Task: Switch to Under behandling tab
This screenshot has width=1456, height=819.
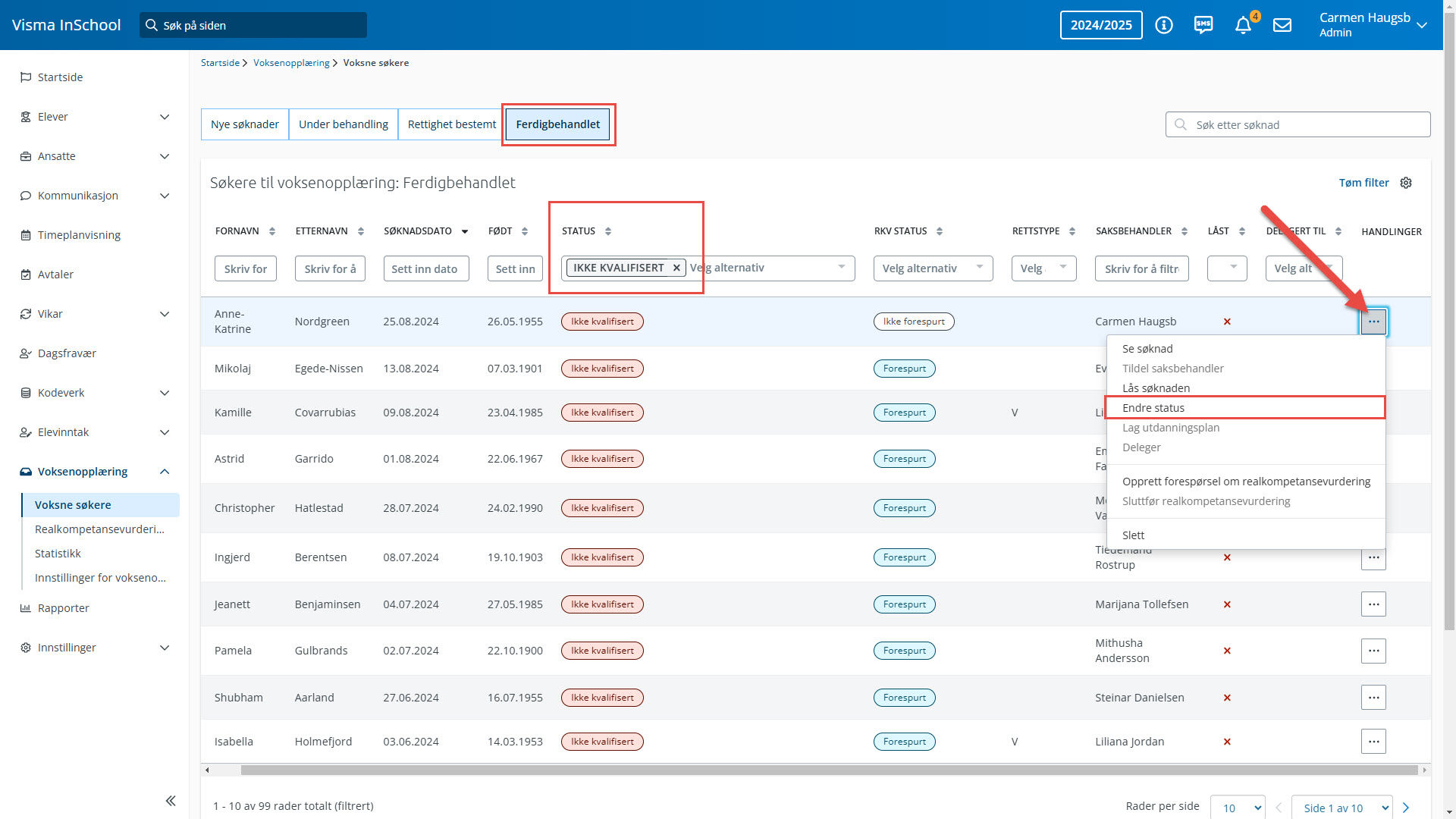Action: pyautogui.click(x=343, y=124)
